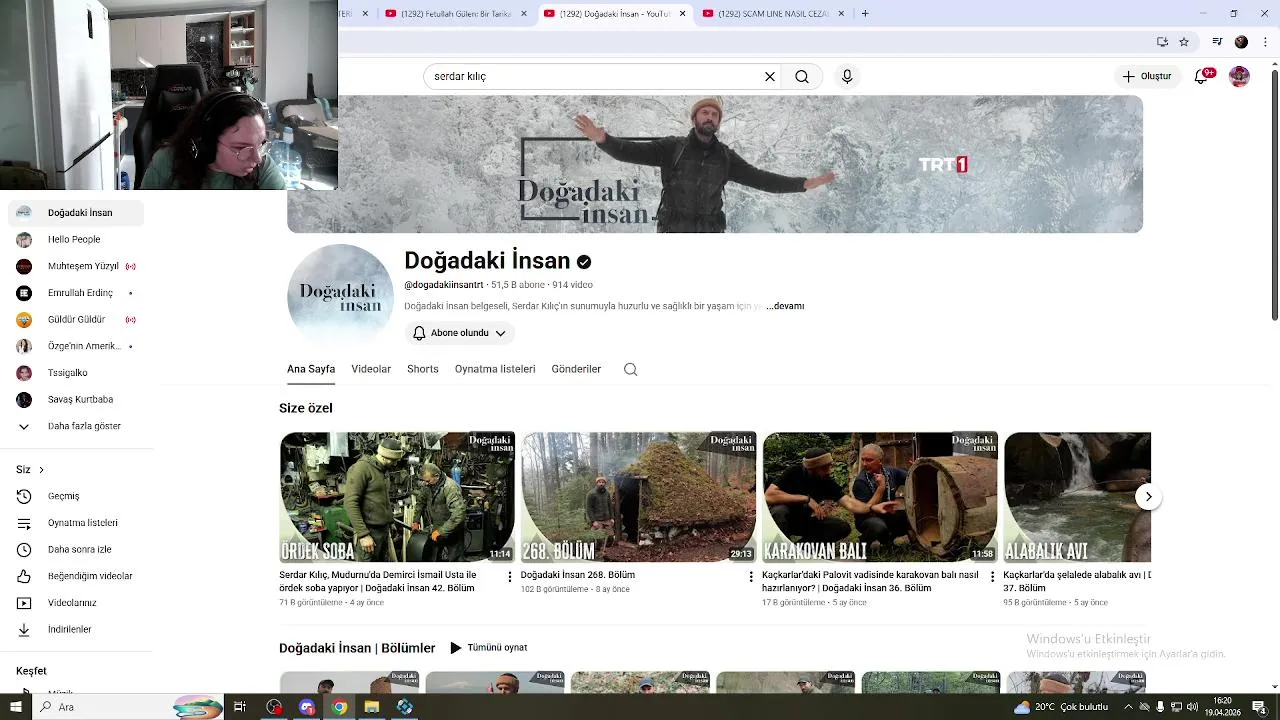Bookmark this page with the star icon
Viewport: 1280px width, 720px height.
point(1184,42)
